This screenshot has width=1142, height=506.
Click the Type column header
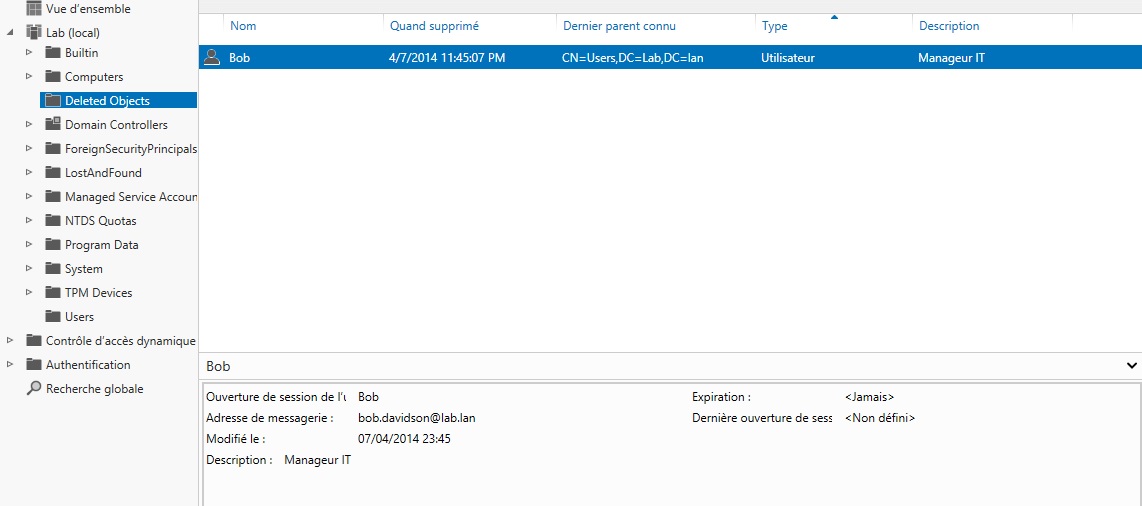click(x=775, y=26)
